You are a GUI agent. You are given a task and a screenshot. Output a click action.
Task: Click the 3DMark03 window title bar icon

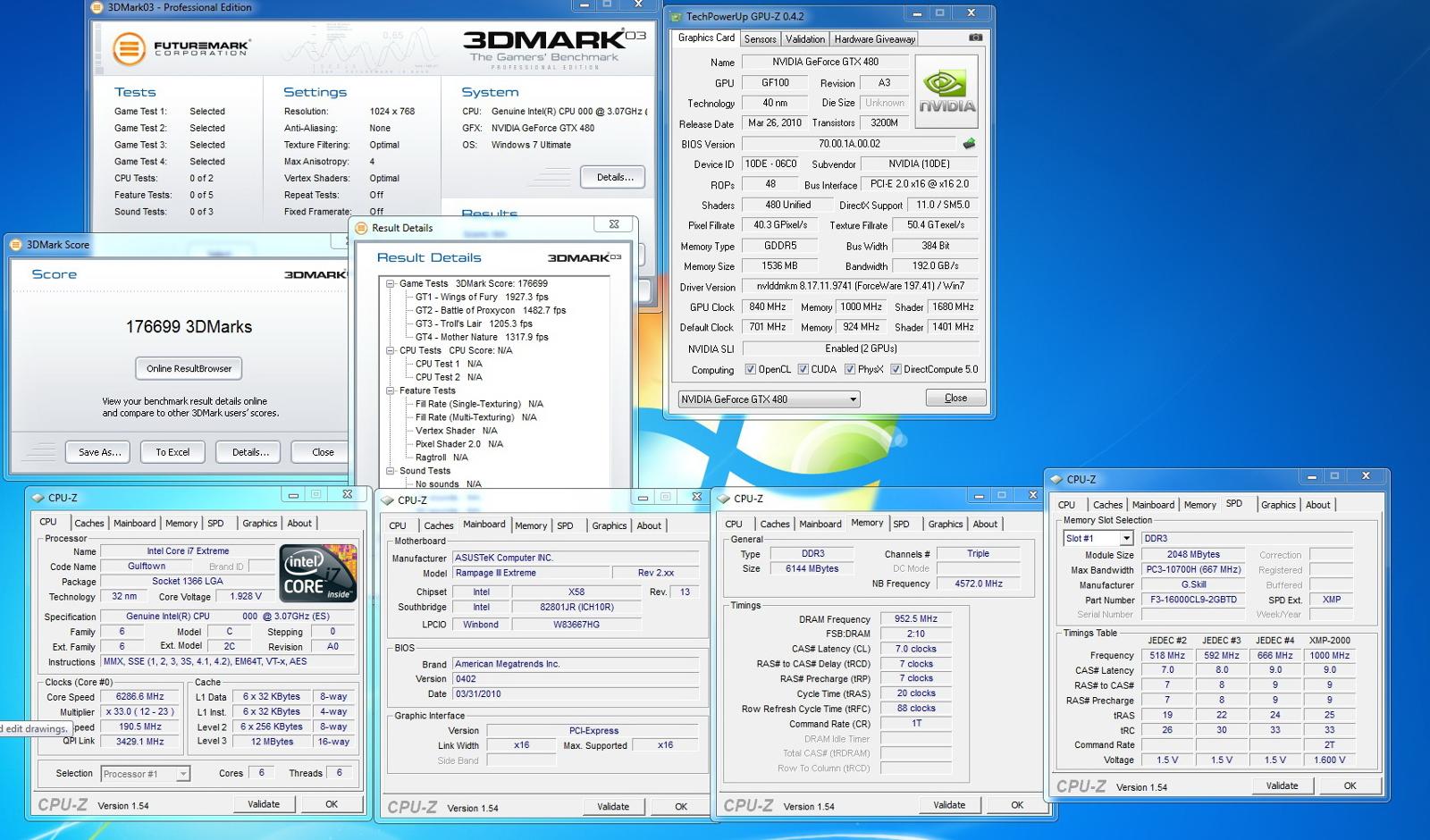click(97, 7)
